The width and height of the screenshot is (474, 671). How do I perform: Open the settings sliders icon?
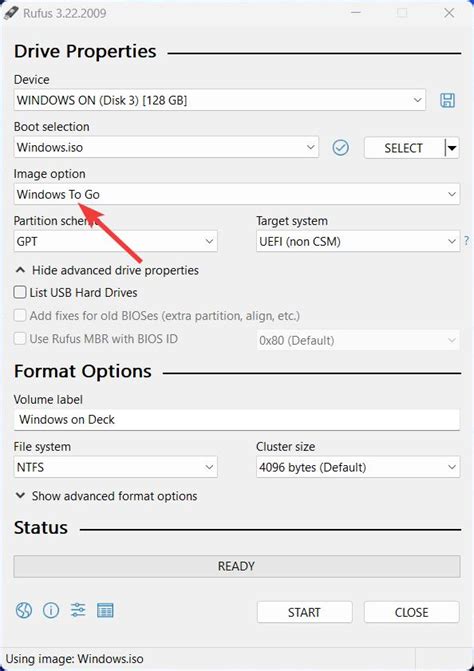[78, 610]
